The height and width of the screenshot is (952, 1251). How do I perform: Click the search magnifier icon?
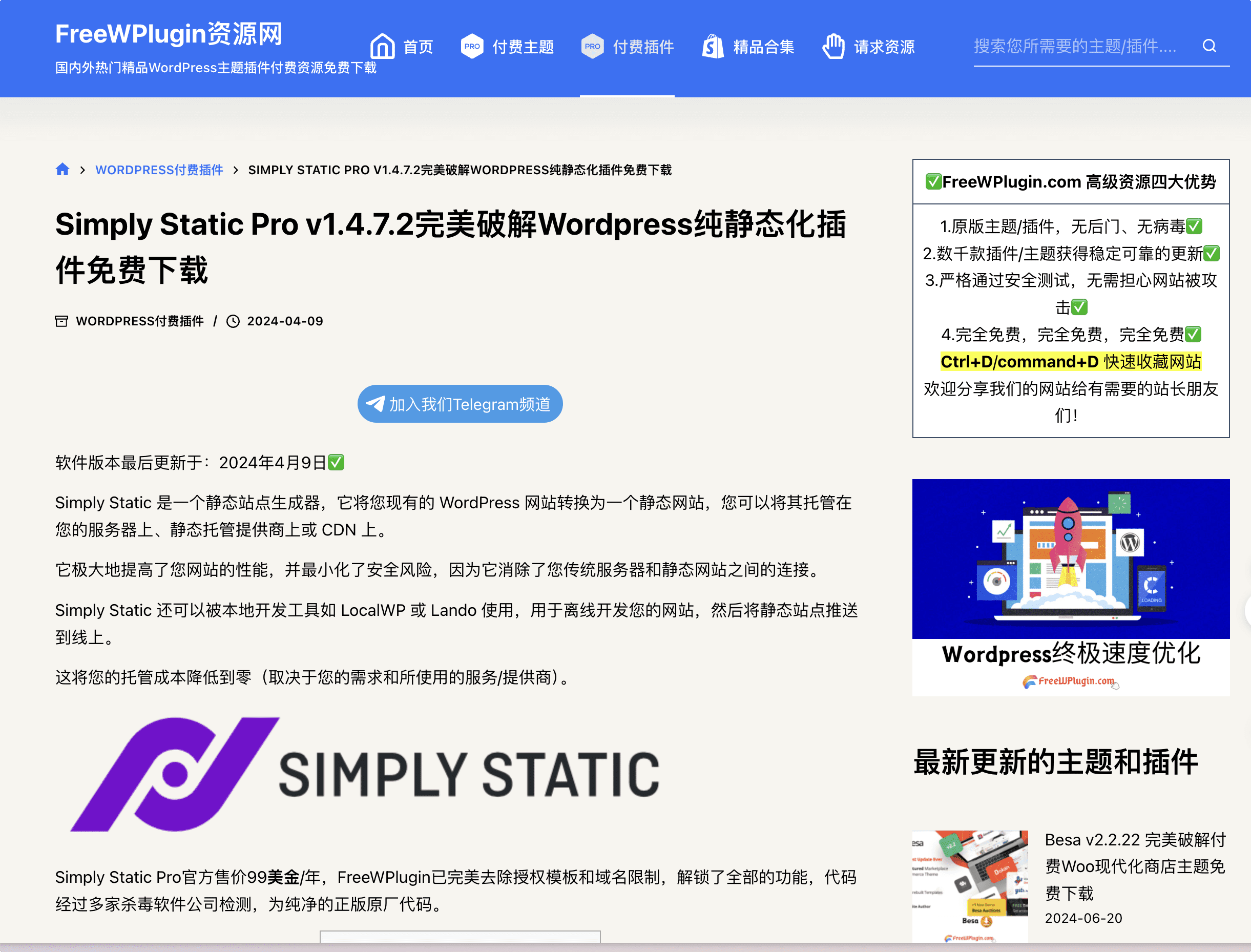tap(1210, 46)
